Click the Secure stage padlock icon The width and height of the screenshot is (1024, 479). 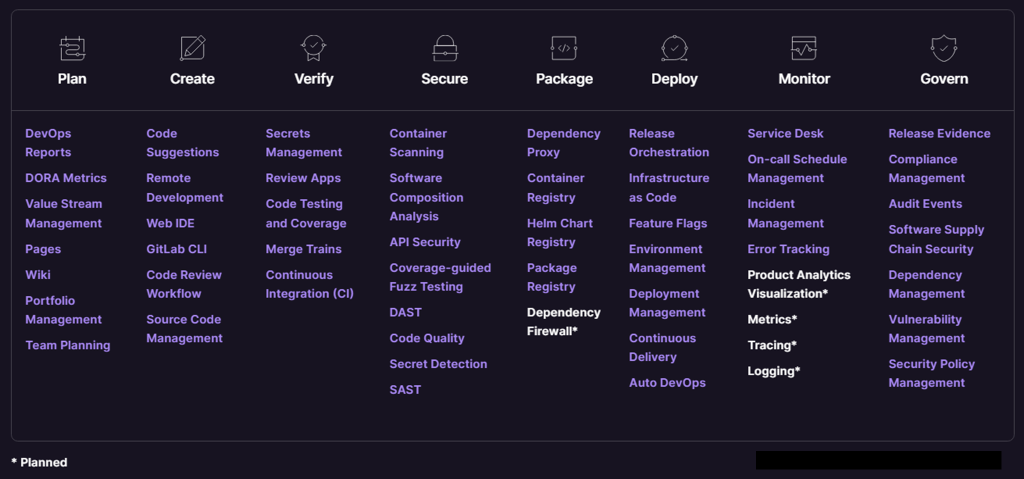tap(444, 48)
